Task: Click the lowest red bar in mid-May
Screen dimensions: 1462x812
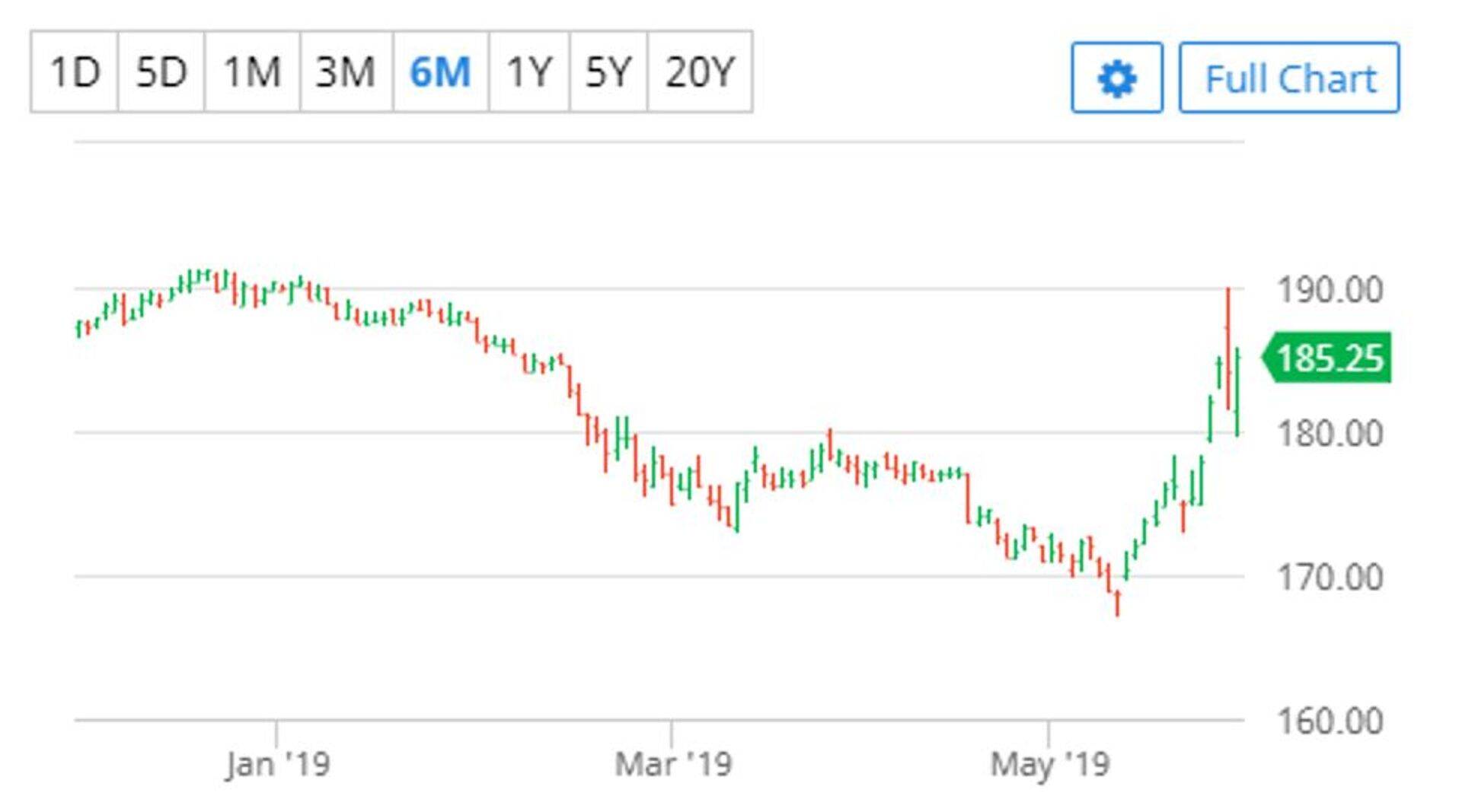Action: (x=1117, y=603)
